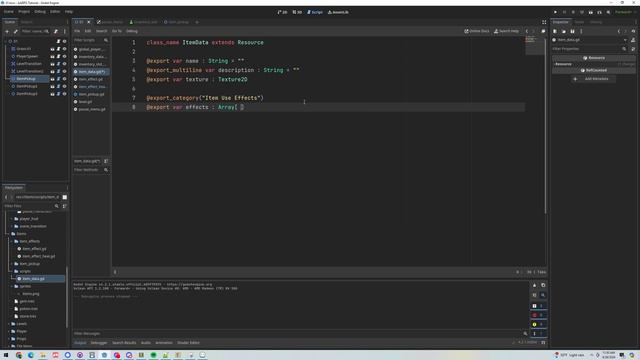The width and height of the screenshot is (640, 360).
Task: Switch to the Inspector tab
Action: click(560, 22)
